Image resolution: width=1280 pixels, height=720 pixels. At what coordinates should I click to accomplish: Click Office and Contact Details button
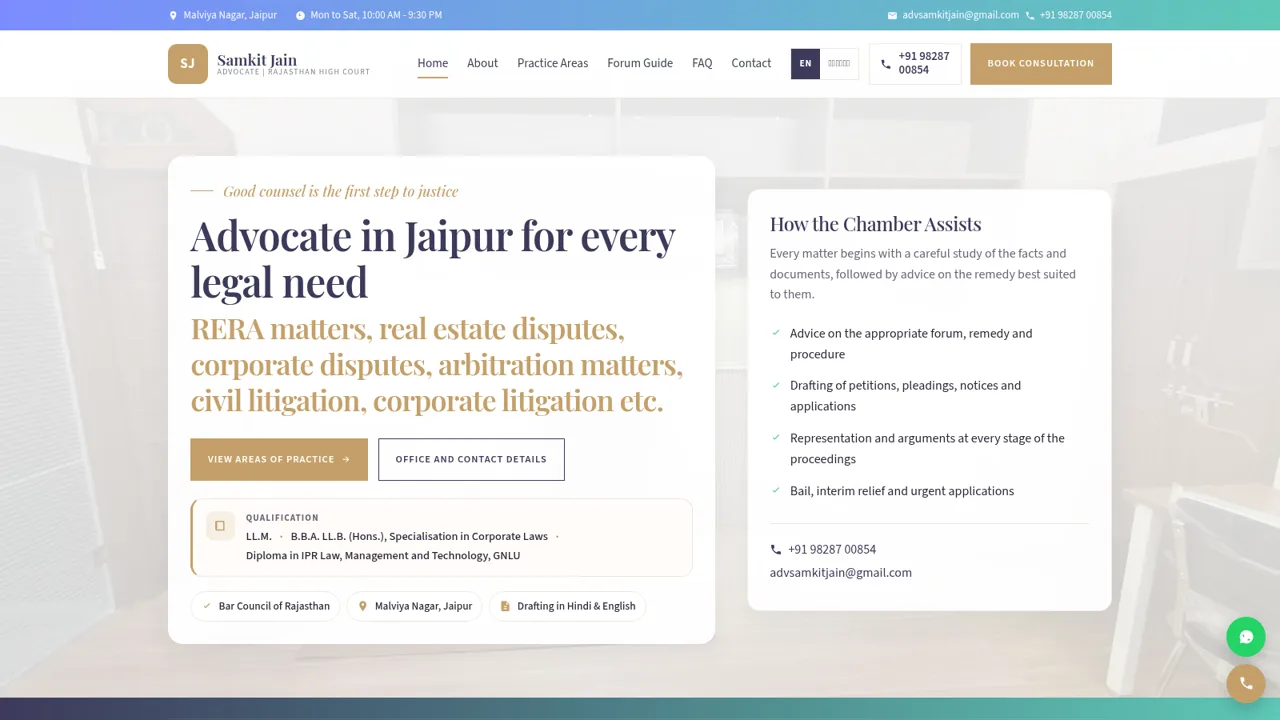(471, 460)
